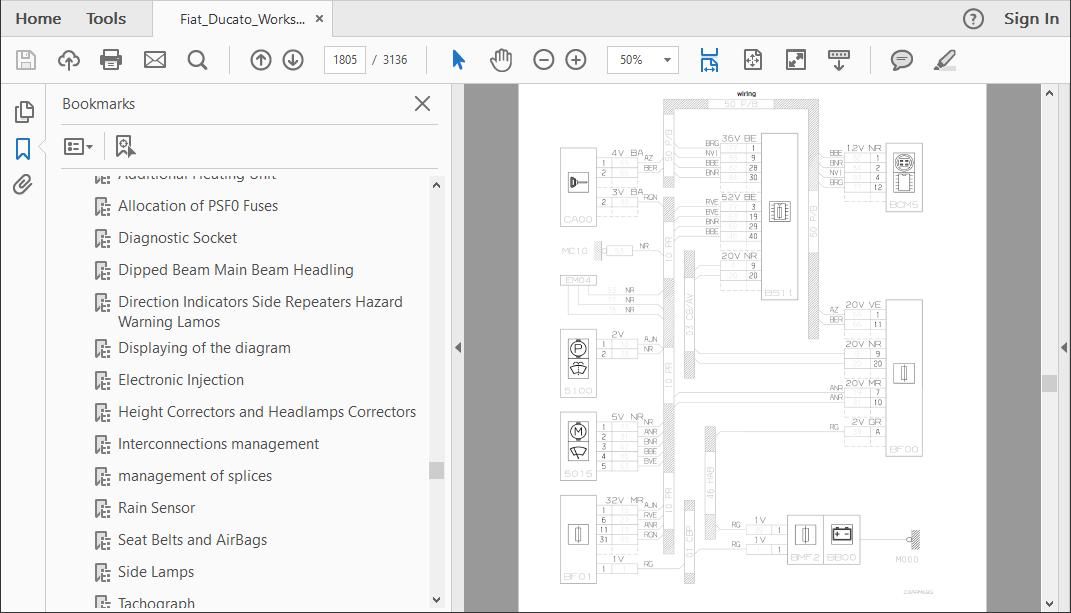Click the bookmark icon beside Rain Sensor

(102, 508)
